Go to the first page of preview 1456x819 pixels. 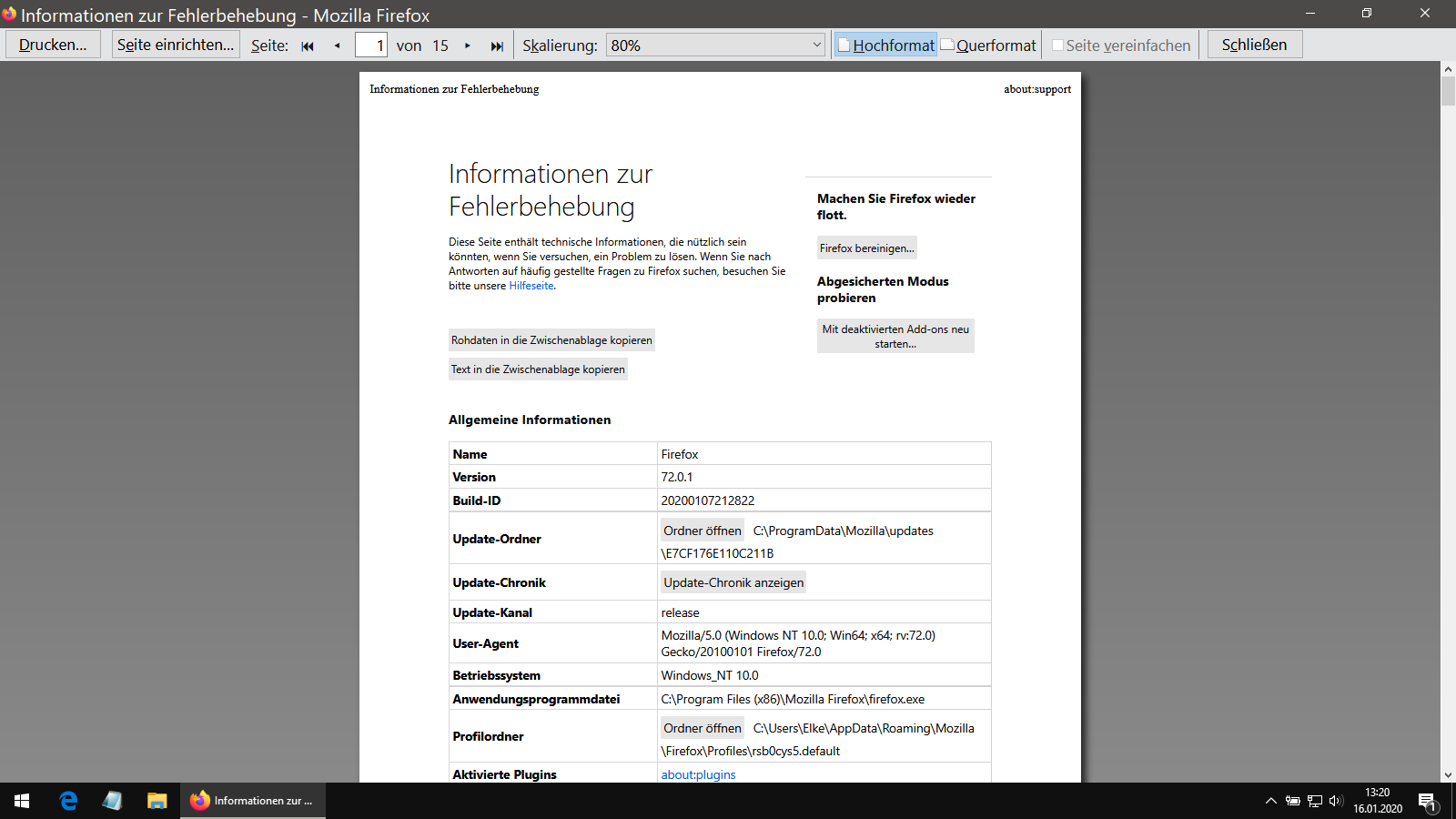point(308,45)
